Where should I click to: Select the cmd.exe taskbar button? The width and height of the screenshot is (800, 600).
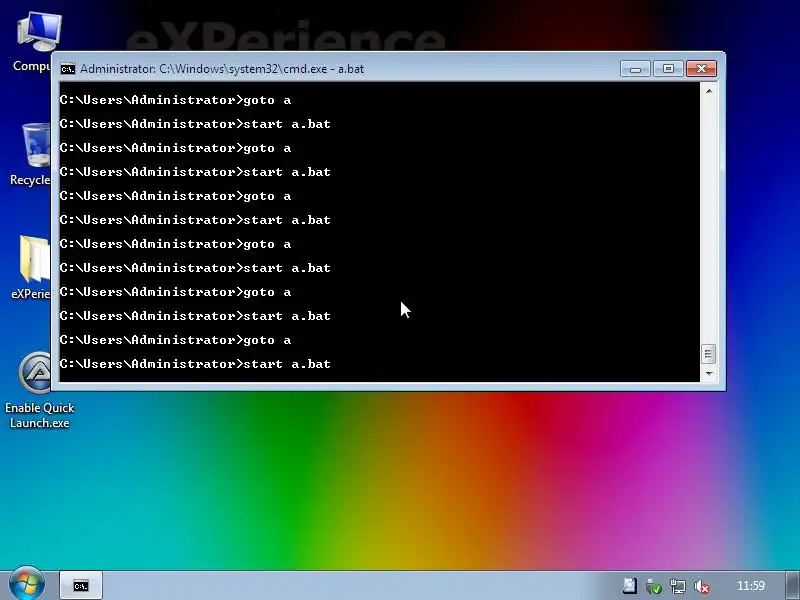pos(81,586)
